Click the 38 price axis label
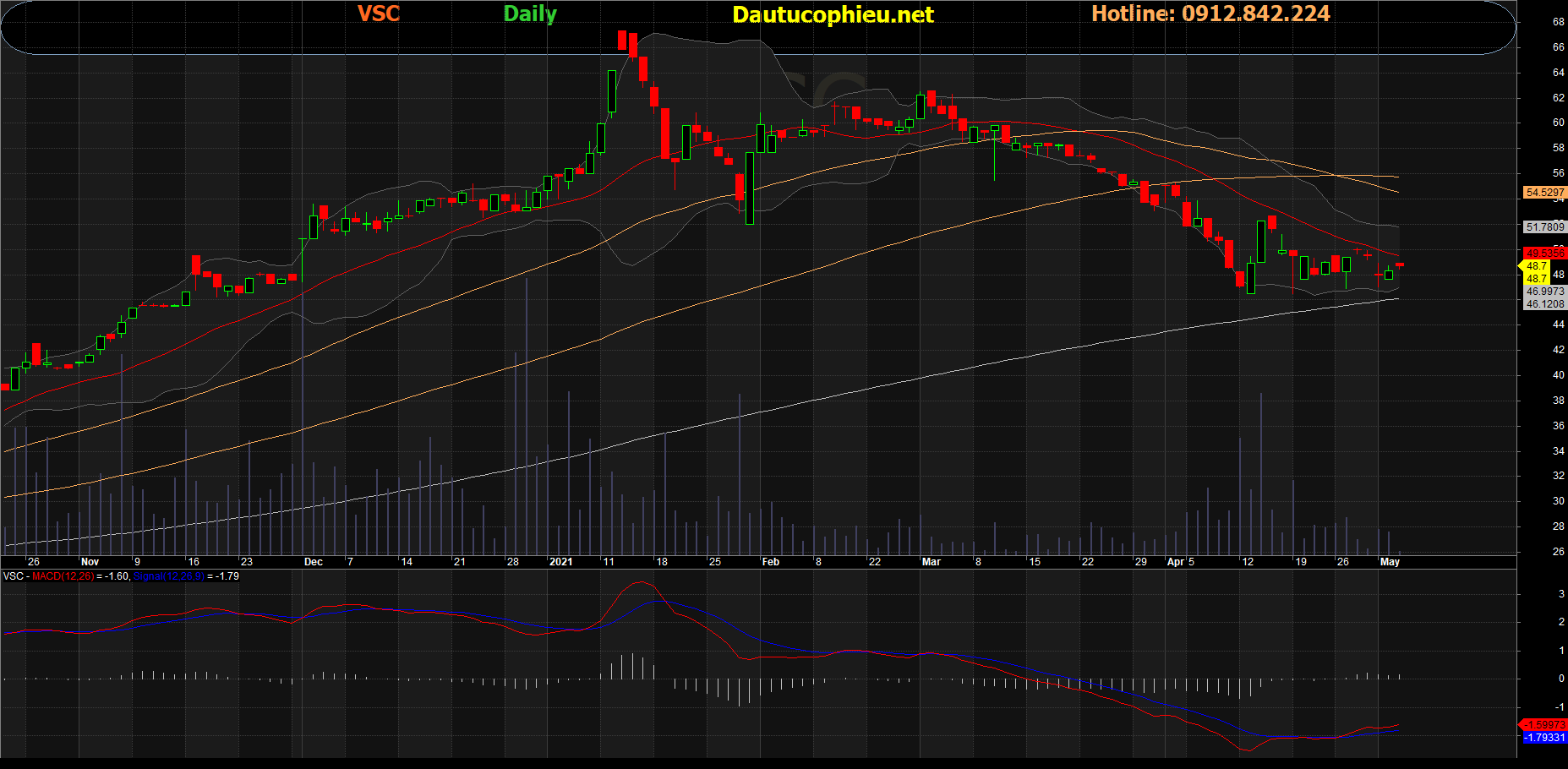 pyautogui.click(x=1559, y=401)
